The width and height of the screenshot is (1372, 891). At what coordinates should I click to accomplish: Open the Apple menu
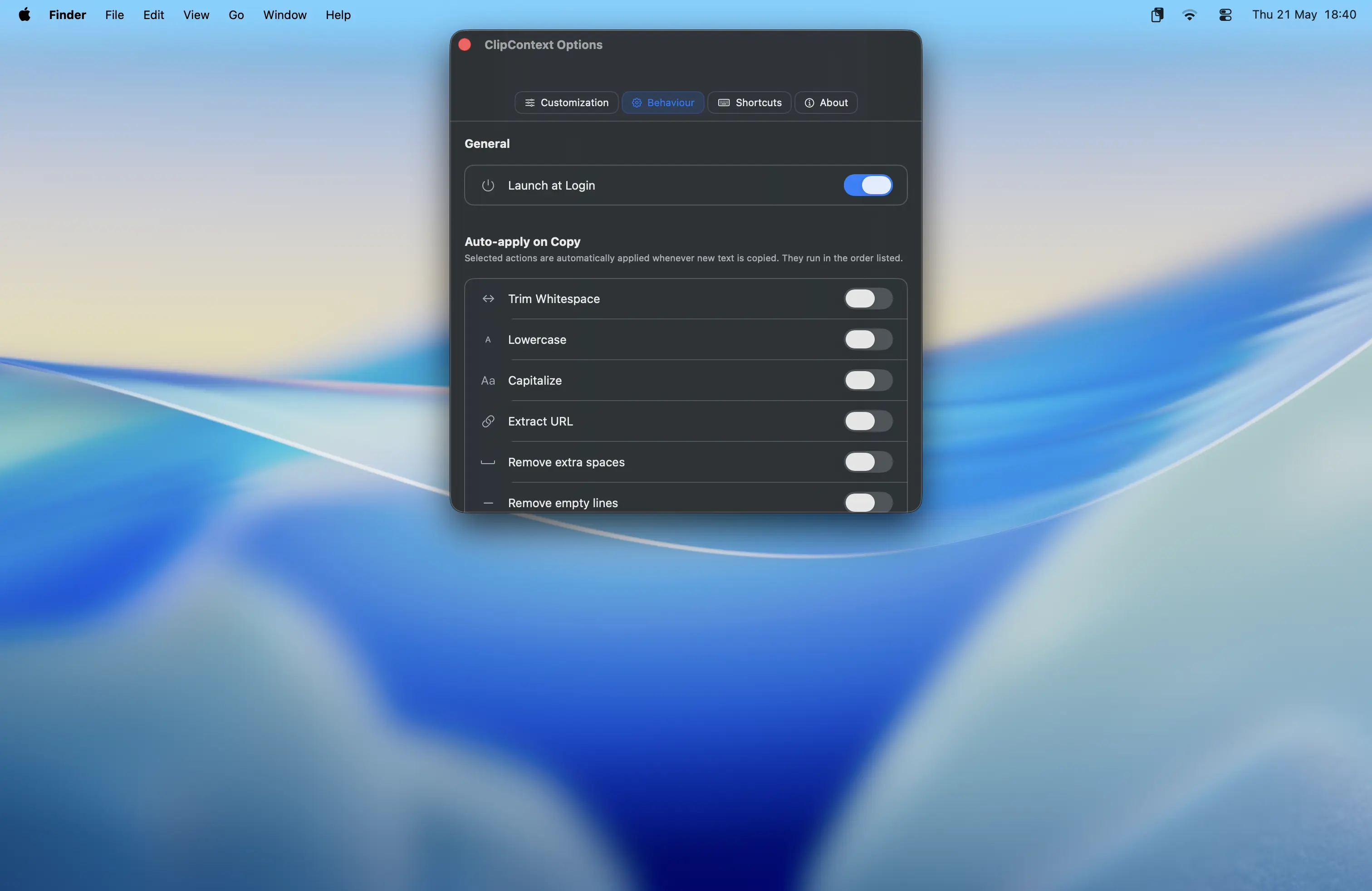24,15
